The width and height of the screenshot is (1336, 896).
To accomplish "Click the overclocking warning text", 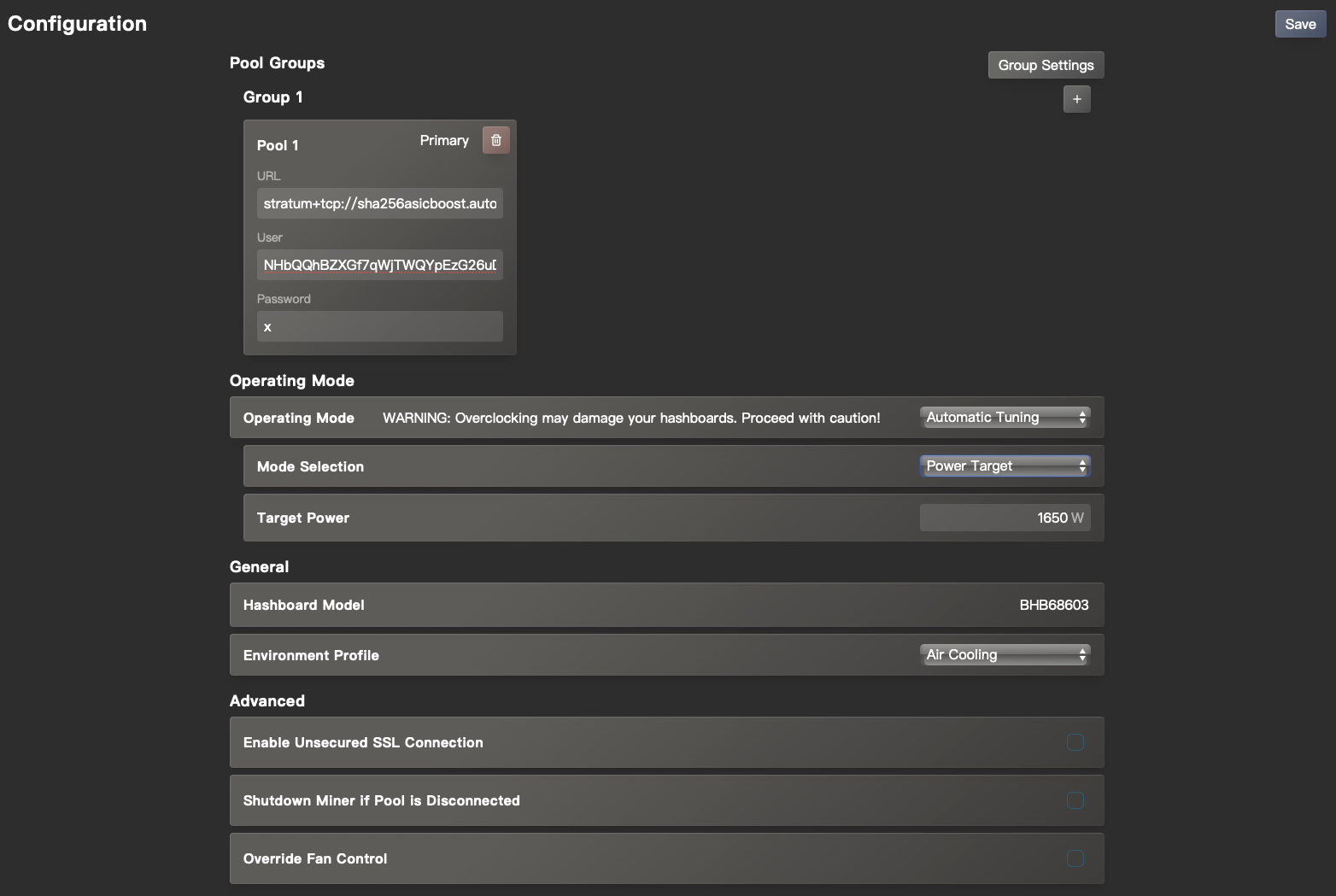I will (x=630, y=418).
